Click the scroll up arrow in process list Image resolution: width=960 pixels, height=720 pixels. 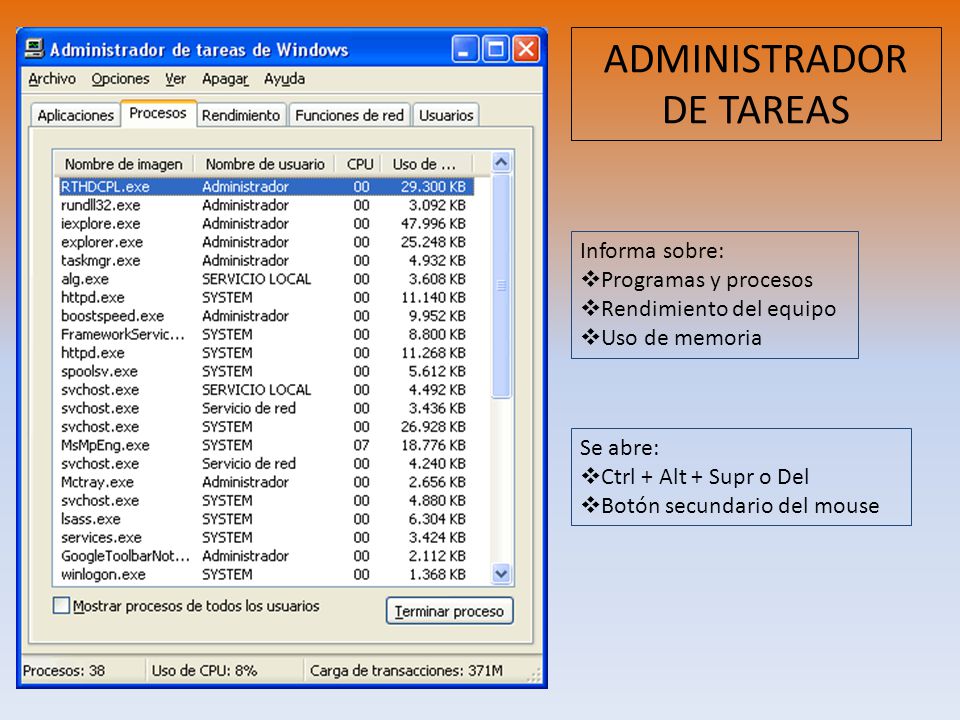[x=501, y=162]
